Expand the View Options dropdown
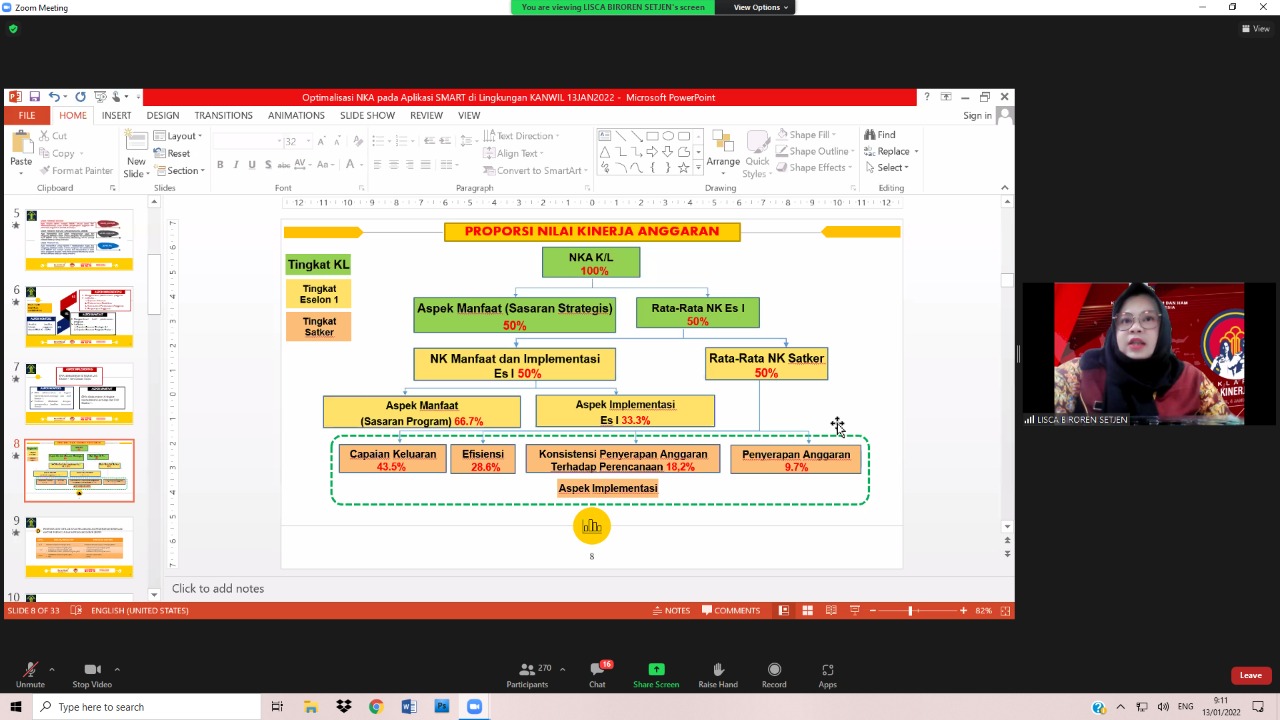 760,7
